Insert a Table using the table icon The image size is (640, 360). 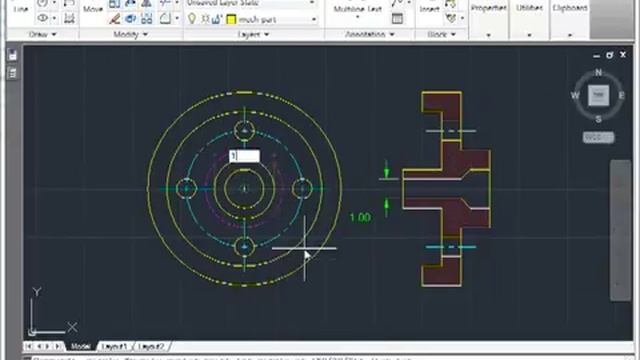tap(397, 18)
